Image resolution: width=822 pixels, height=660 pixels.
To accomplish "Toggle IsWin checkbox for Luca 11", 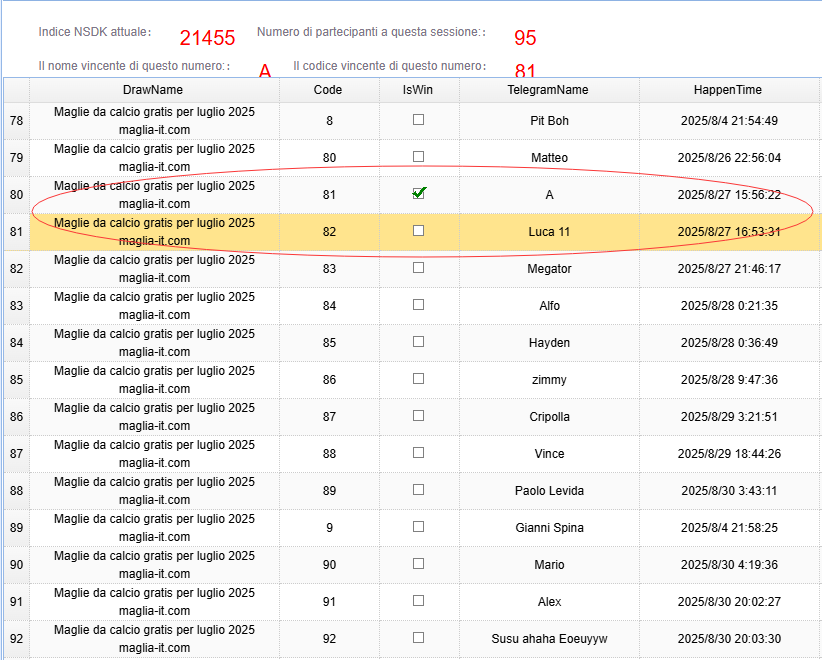I will coord(418,231).
